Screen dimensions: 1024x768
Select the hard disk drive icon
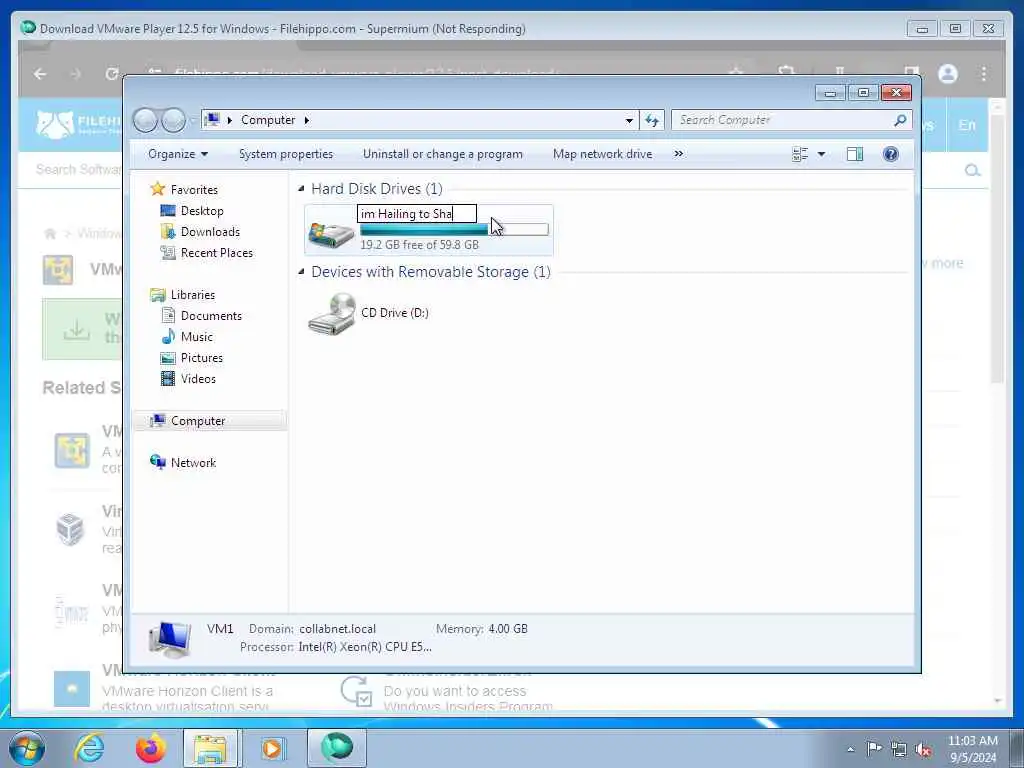pyautogui.click(x=331, y=233)
